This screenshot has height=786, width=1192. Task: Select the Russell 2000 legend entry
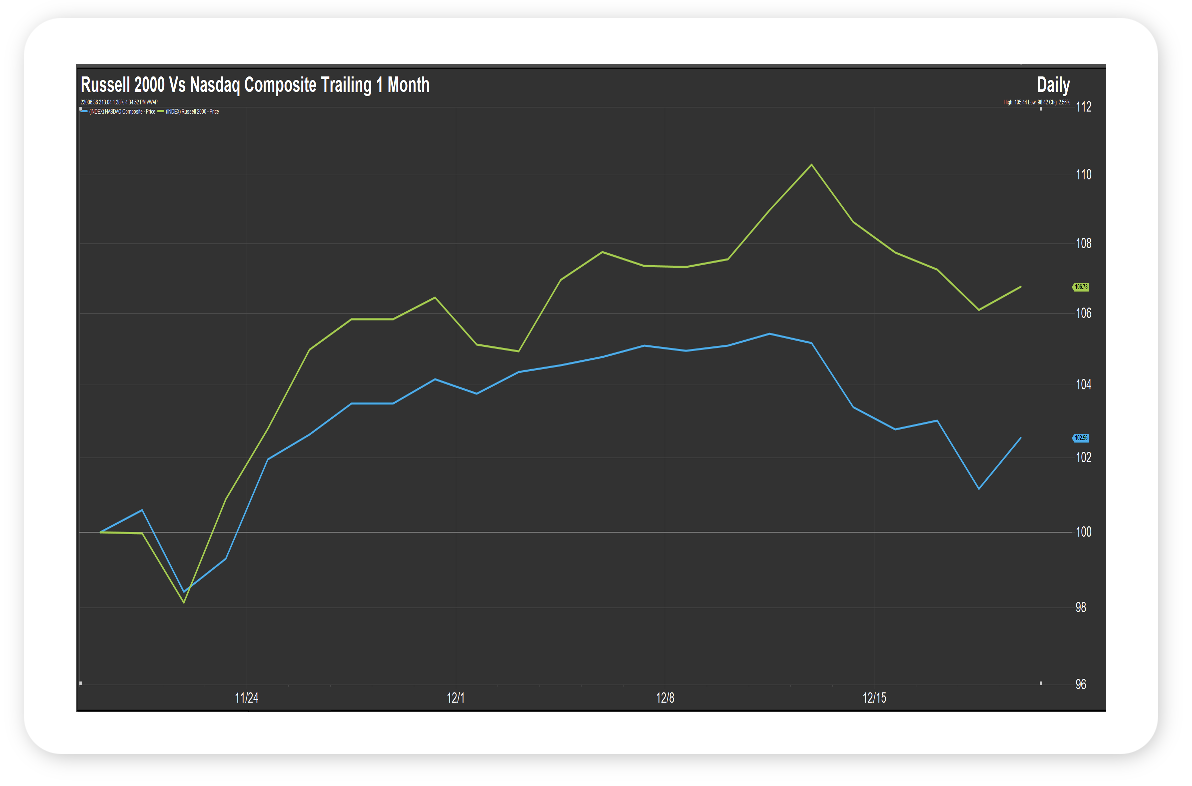click(x=190, y=111)
